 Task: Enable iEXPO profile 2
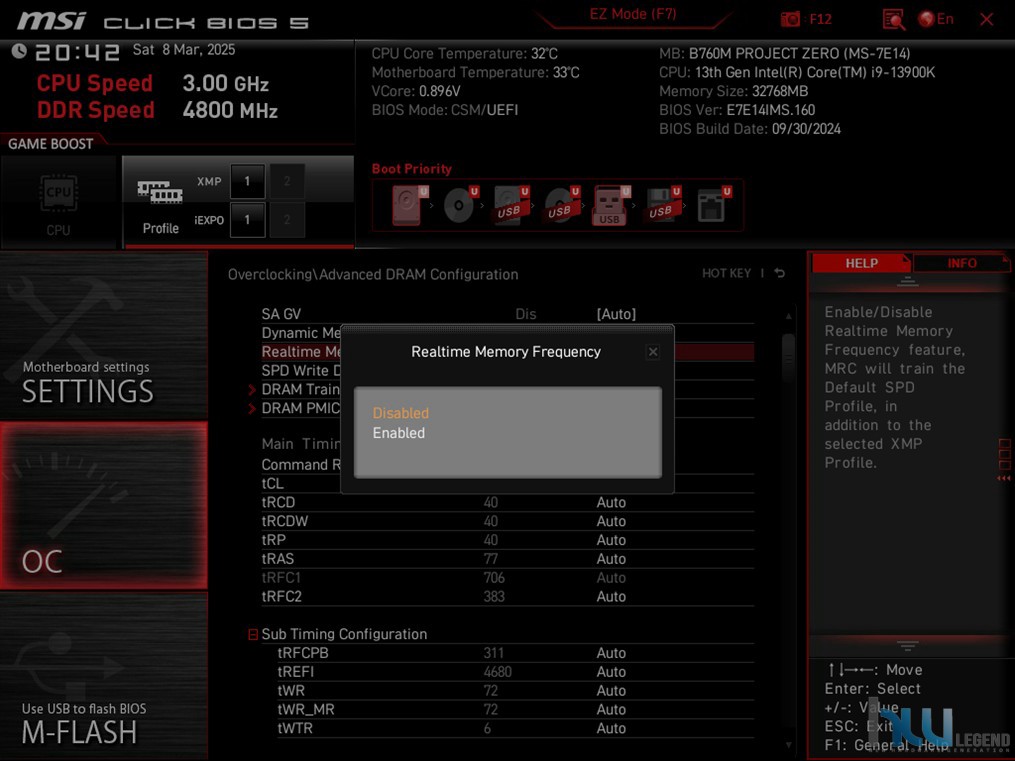tap(287, 220)
